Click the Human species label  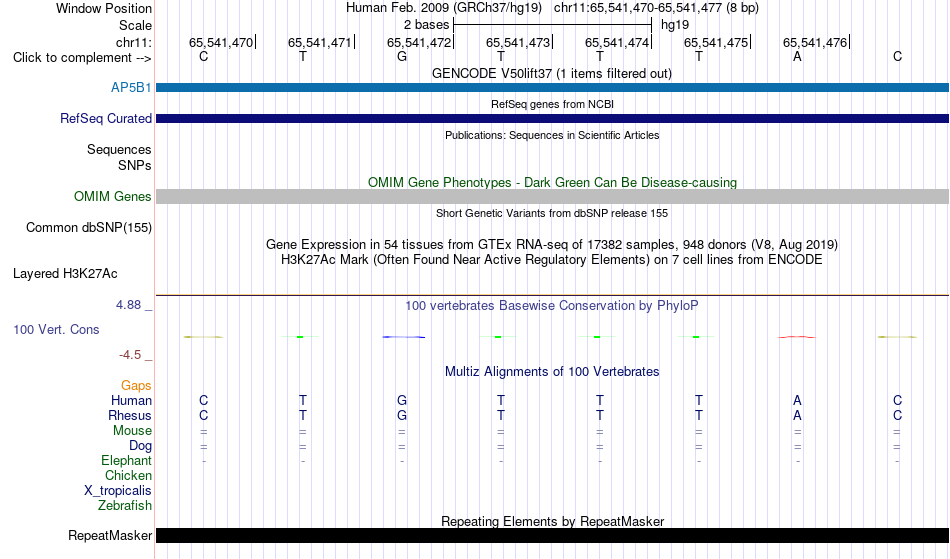(x=131, y=400)
